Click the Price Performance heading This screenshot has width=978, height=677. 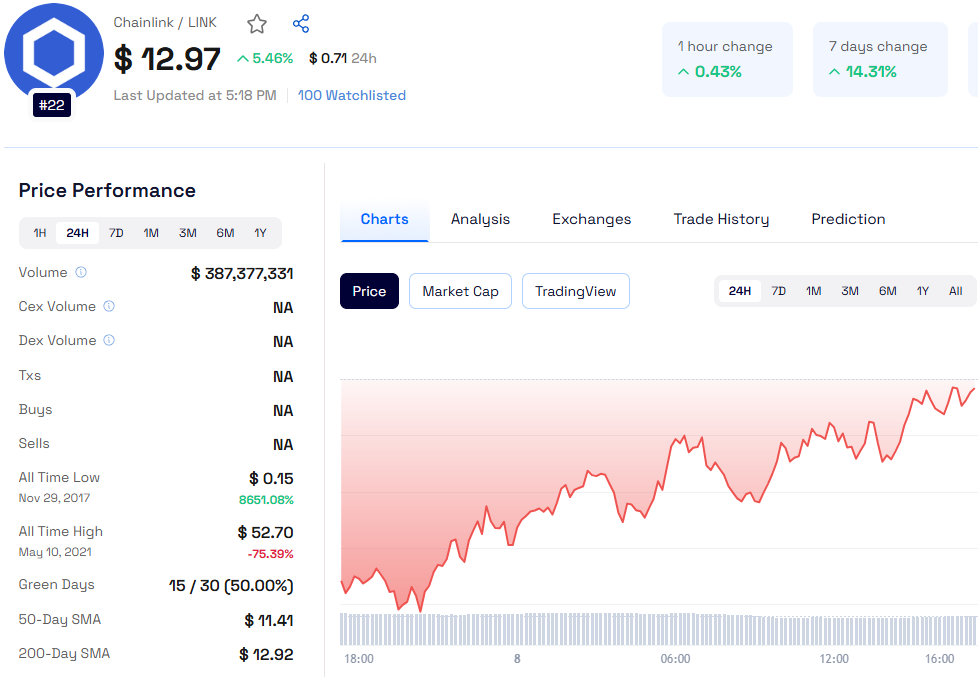pyautogui.click(x=107, y=190)
